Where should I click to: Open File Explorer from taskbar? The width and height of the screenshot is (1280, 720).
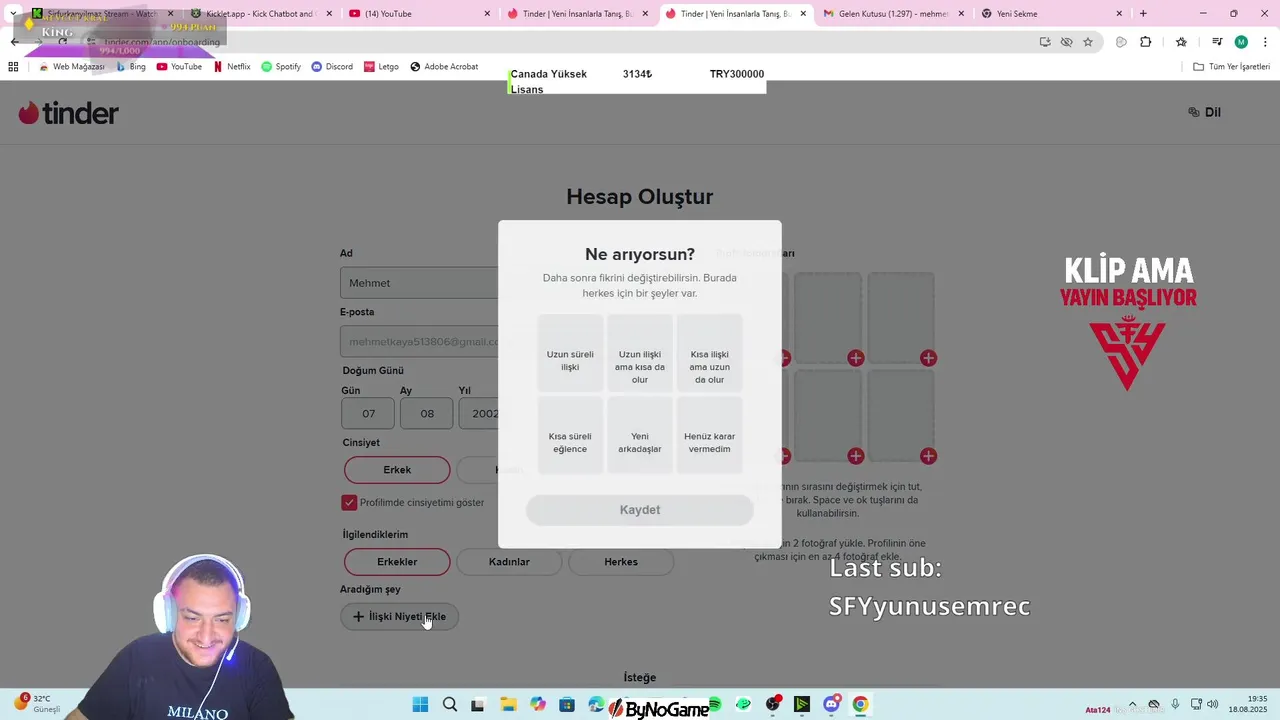click(x=508, y=705)
